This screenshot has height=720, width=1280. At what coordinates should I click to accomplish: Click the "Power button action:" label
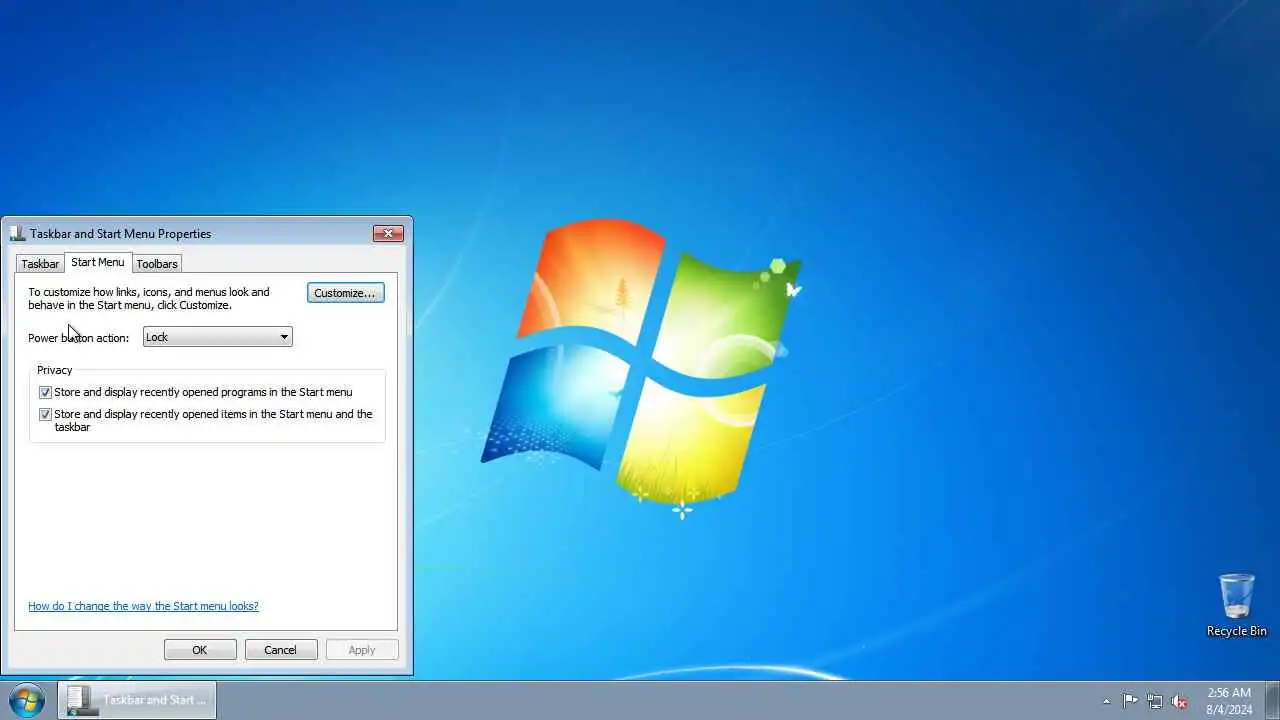(x=79, y=338)
